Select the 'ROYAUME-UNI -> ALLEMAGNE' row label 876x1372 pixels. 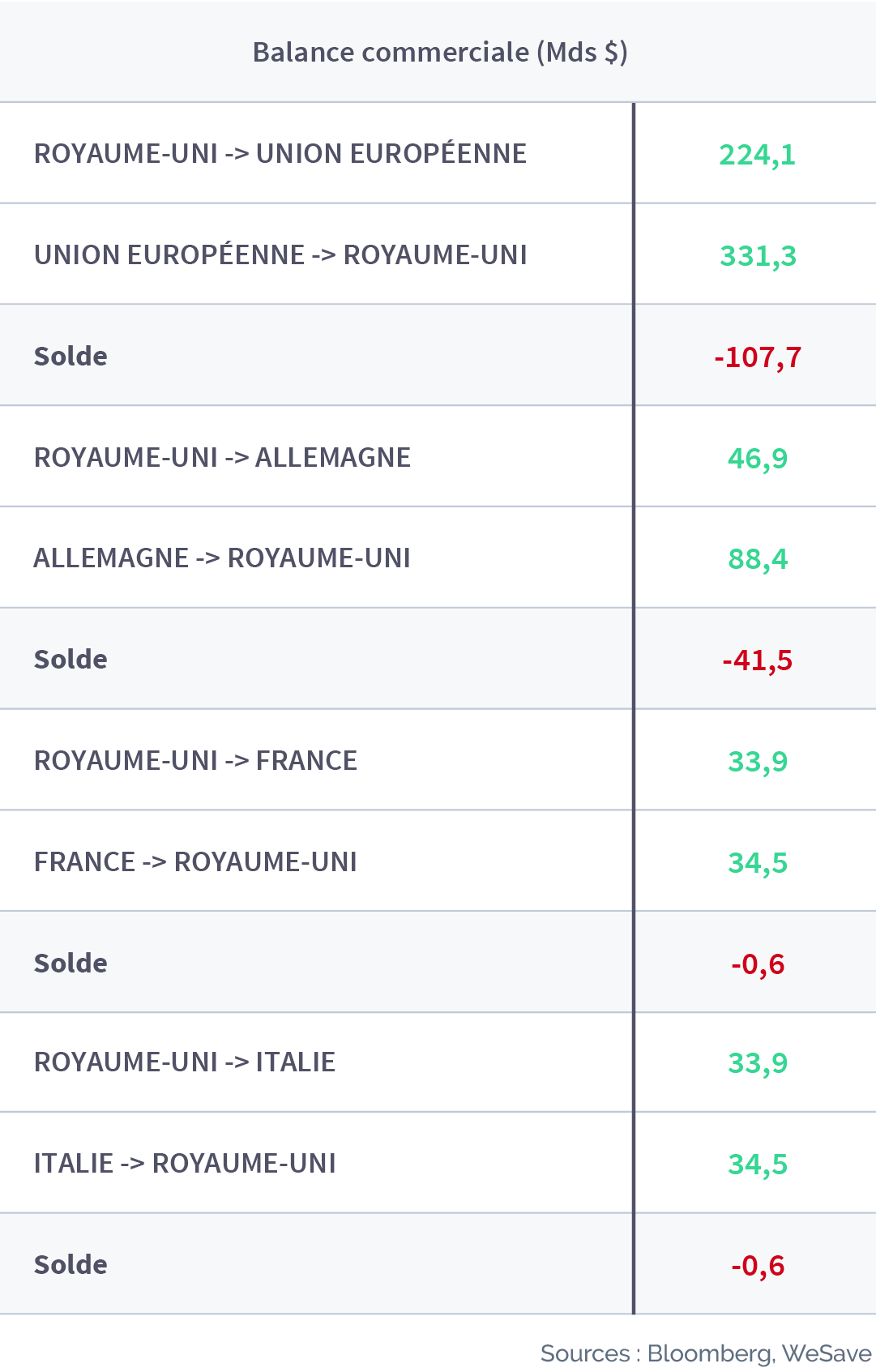(222, 457)
